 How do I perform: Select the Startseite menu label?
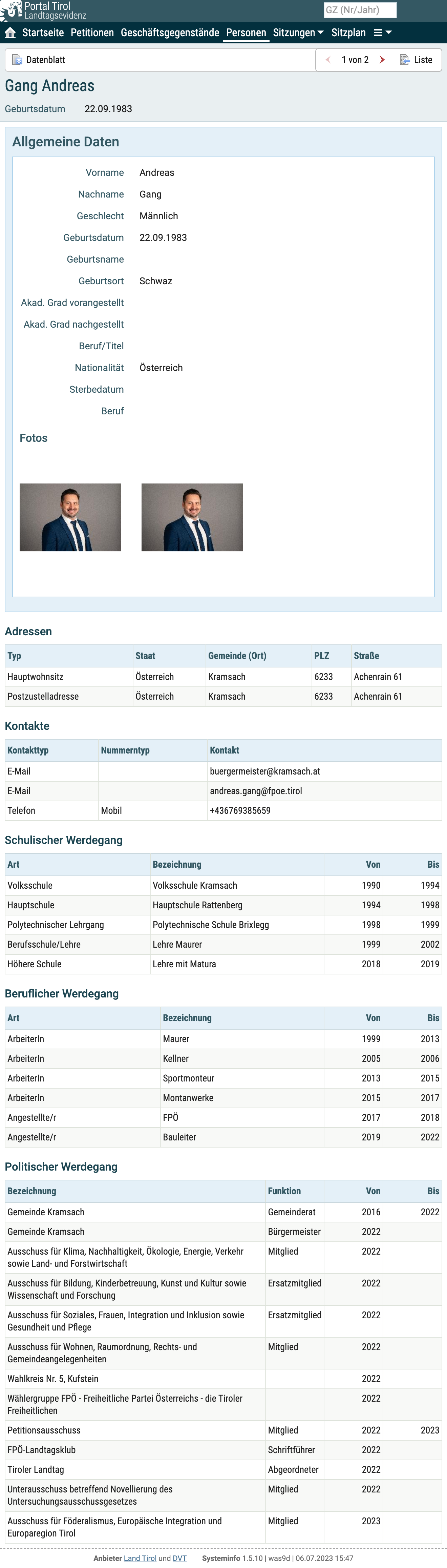(x=43, y=33)
